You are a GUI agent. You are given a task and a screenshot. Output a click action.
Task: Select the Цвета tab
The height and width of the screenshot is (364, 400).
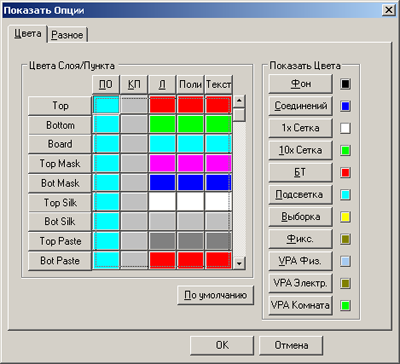28,34
